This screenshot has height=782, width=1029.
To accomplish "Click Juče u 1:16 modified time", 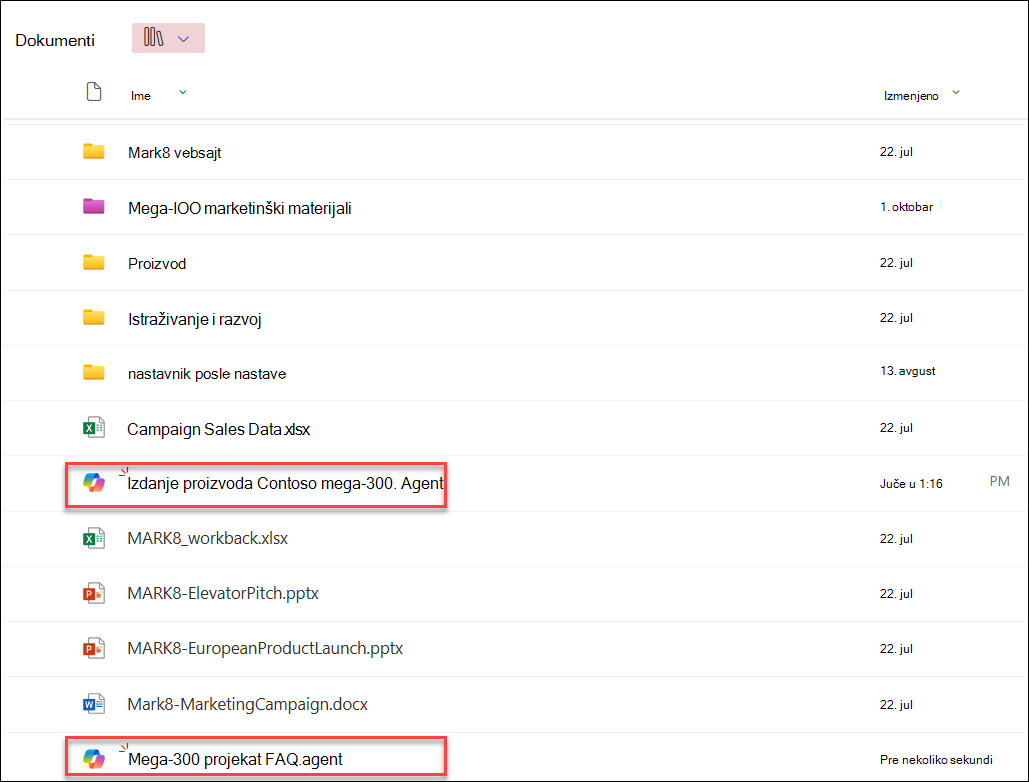I will coord(911,484).
